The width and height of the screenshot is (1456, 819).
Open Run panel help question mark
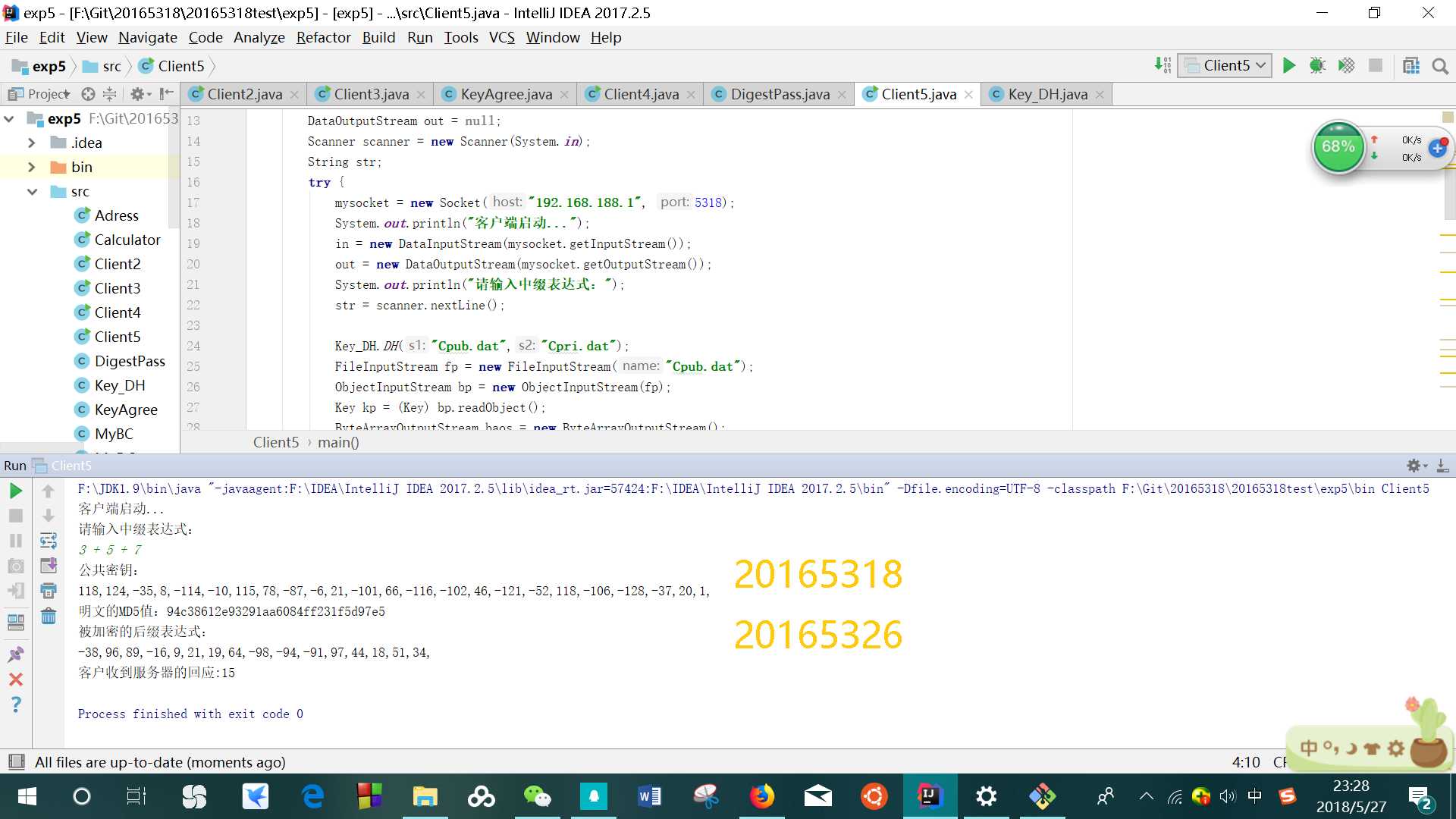tap(16, 704)
